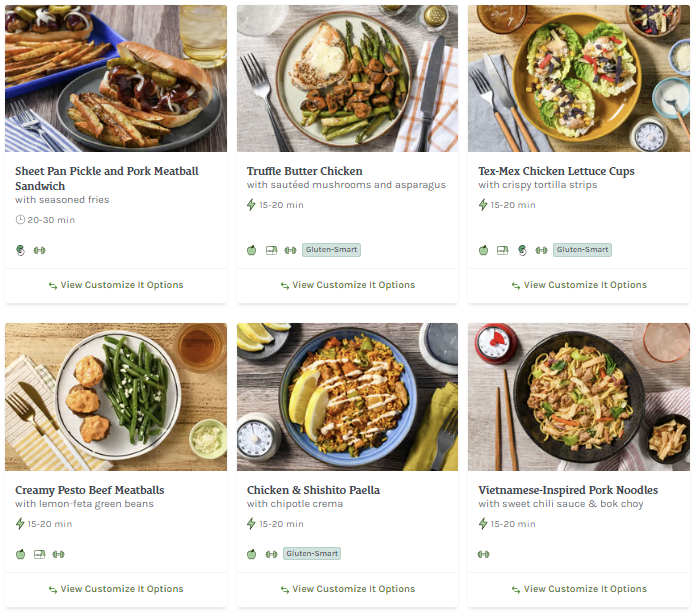Viewport: 693px width, 614px height.
Task: Click the clock icon beside 20-30 min
Action: 20,220
